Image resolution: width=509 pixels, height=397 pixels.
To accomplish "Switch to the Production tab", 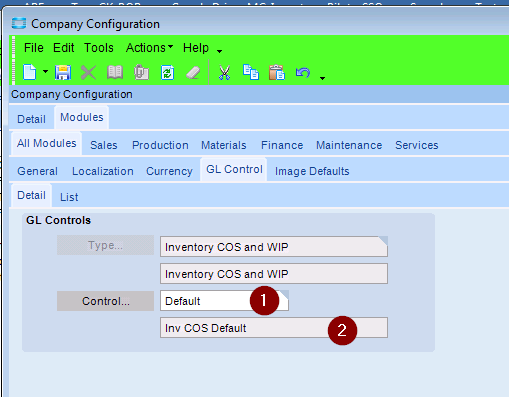I will (160, 145).
